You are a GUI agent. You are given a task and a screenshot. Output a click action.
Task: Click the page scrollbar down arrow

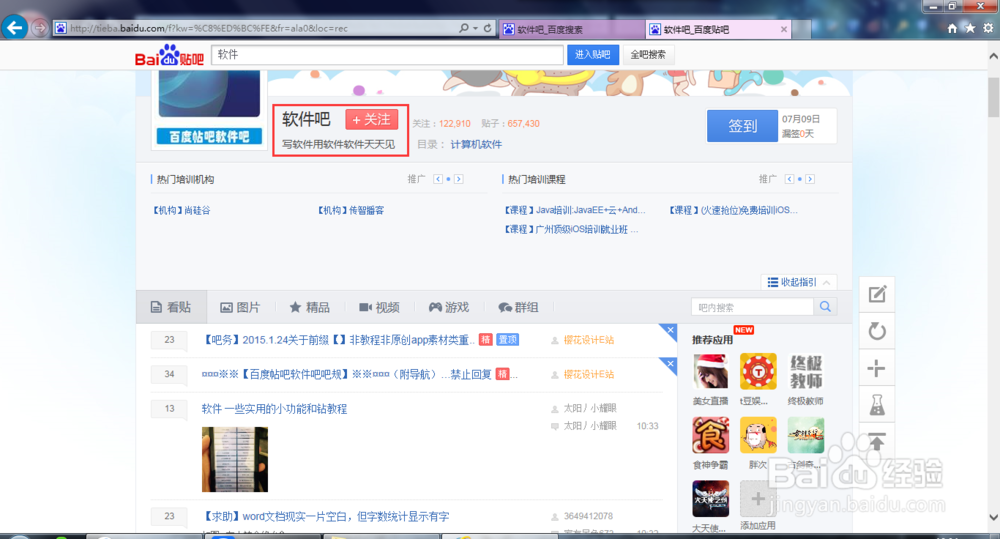[993, 517]
